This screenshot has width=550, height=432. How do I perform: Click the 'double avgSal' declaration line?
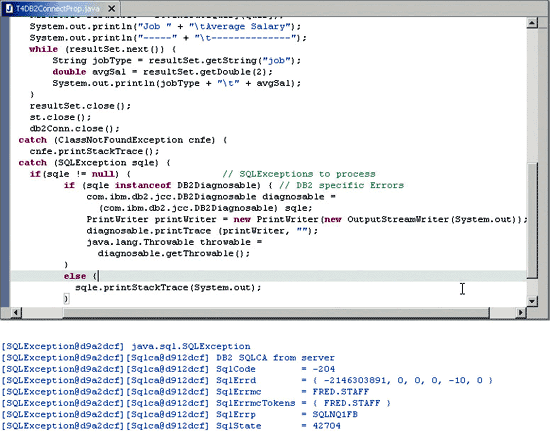tap(162, 72)
